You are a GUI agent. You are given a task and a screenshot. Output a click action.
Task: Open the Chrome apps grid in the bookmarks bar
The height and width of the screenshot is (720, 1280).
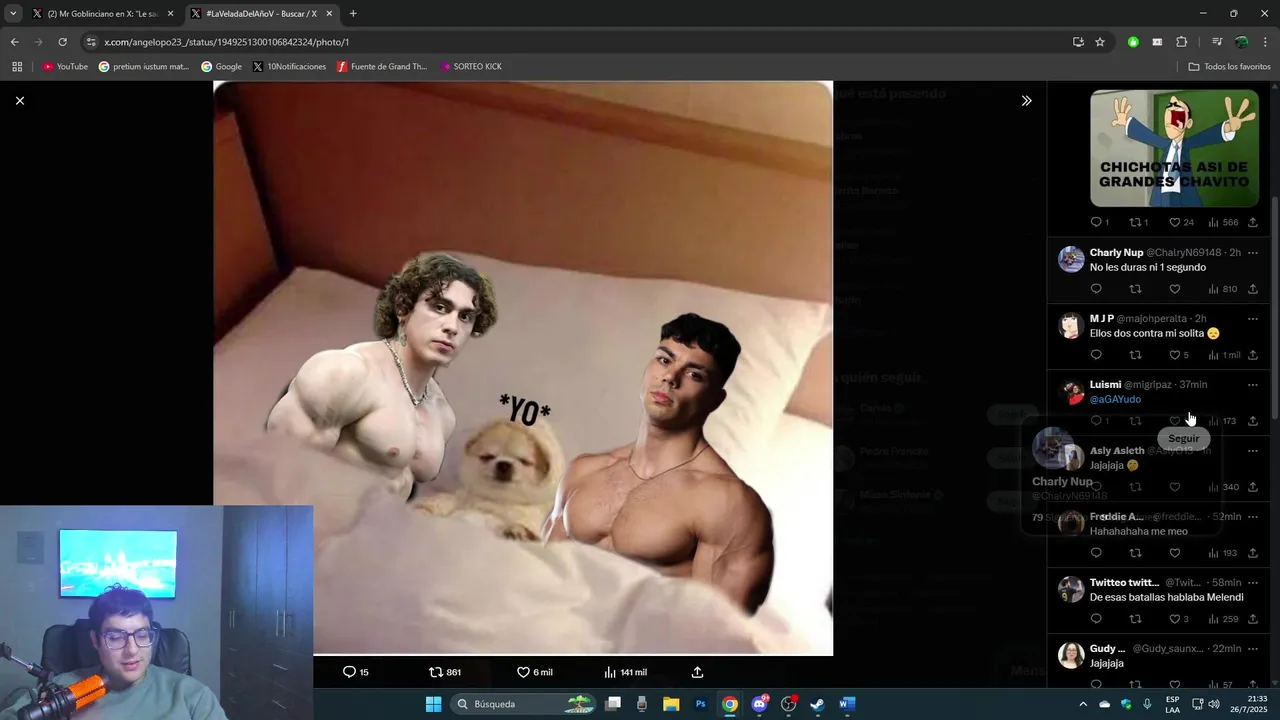point(17,67)
